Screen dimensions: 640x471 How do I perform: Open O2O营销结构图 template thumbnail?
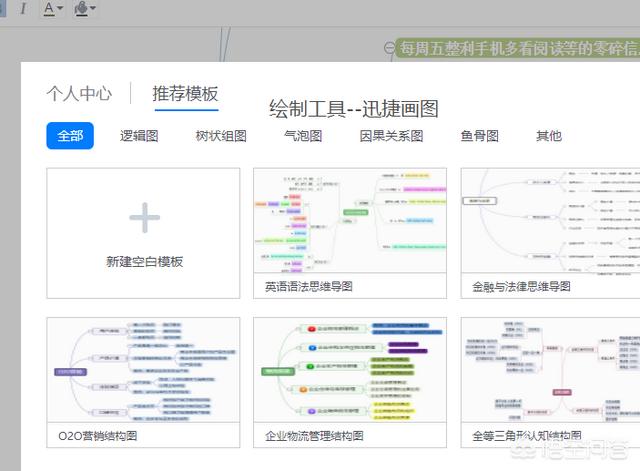pyautogui.click(x=143, y=370)
